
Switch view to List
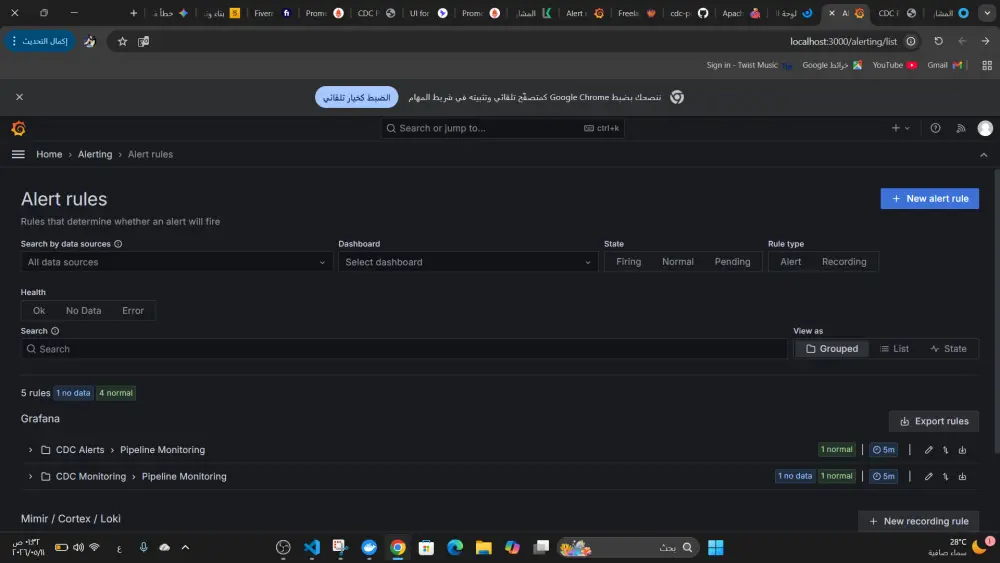(894, 349)
